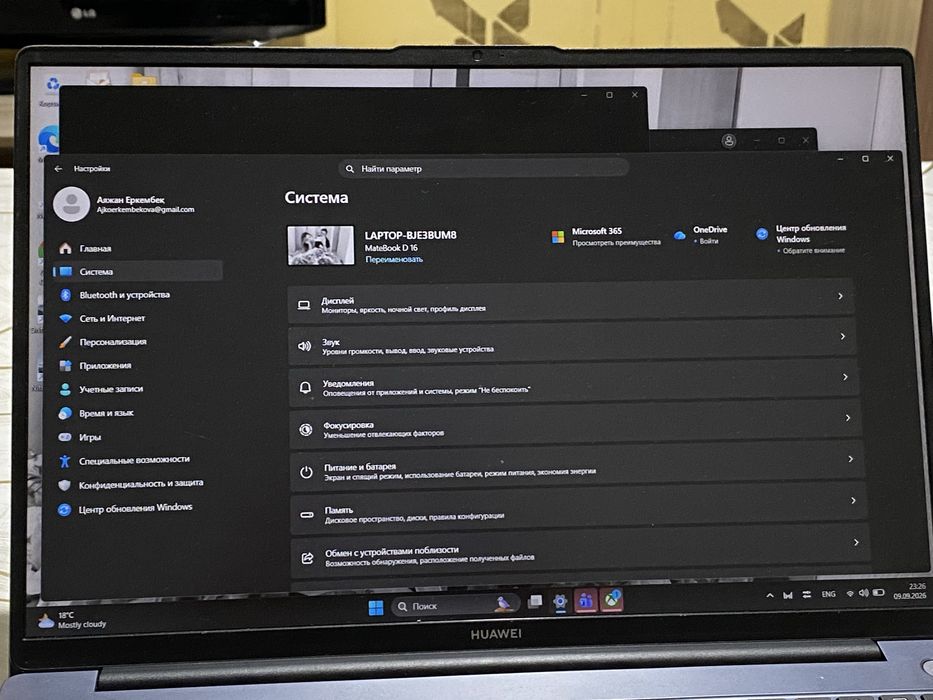Screen dimensions: 933x700
Task: Select Система in the sidebar
Action: point(138,271)
